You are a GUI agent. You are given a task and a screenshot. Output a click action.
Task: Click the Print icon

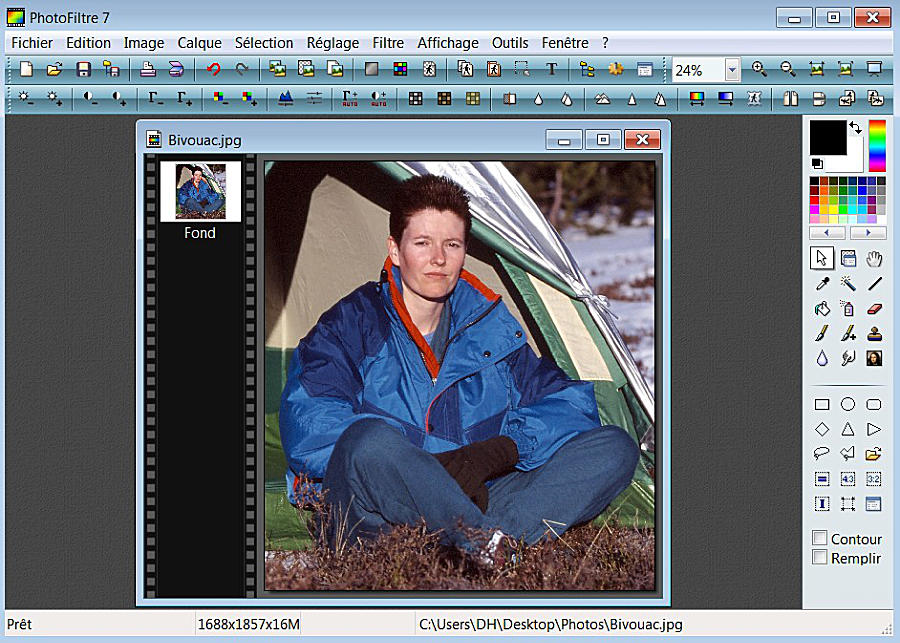(x=148, y=69)
